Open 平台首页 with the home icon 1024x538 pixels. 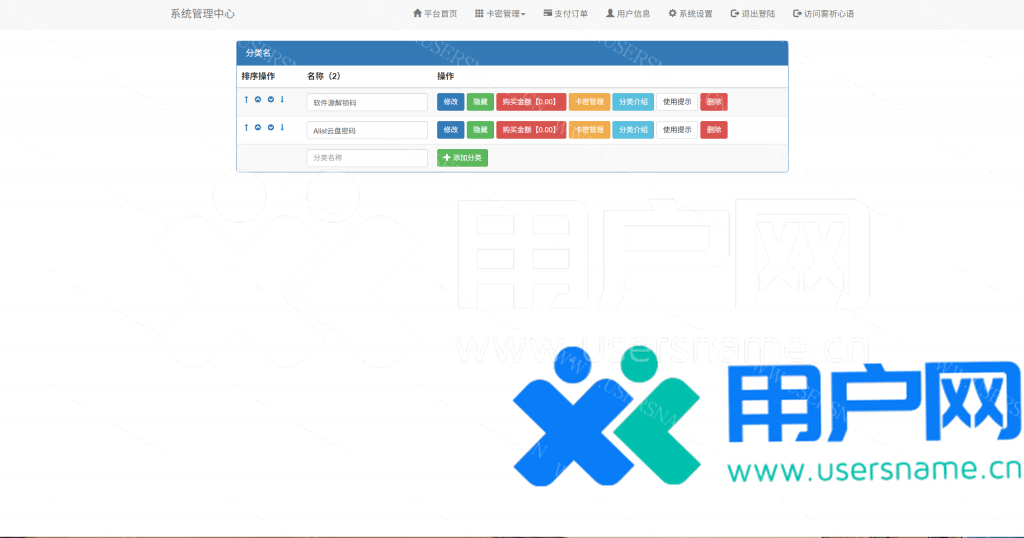[435, 14]
